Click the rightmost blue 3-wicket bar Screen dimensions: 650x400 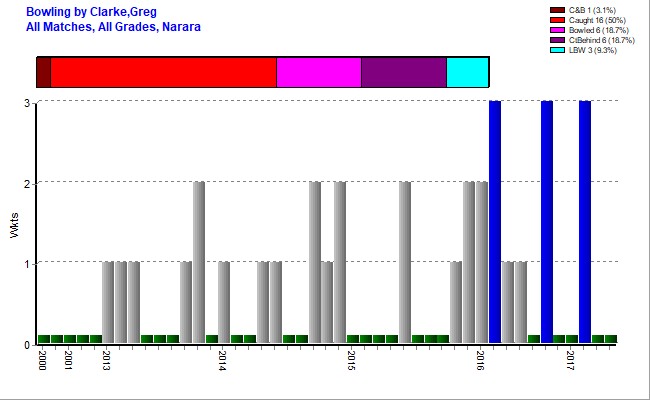[x=585, y=222]
